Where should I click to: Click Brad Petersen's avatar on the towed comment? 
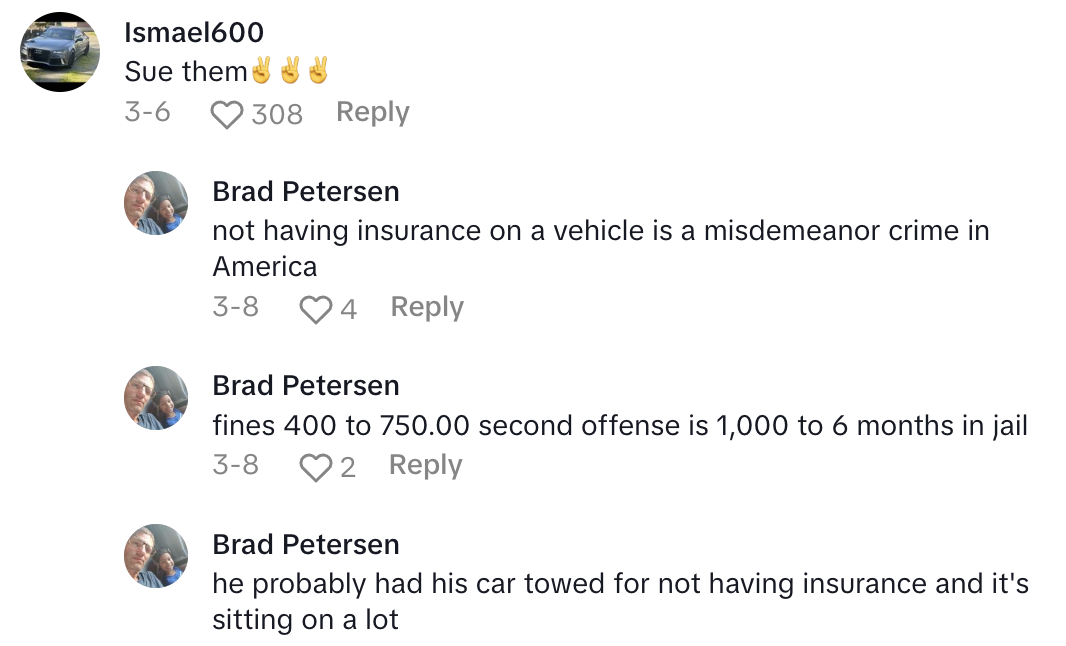click(x=156, y=556)
